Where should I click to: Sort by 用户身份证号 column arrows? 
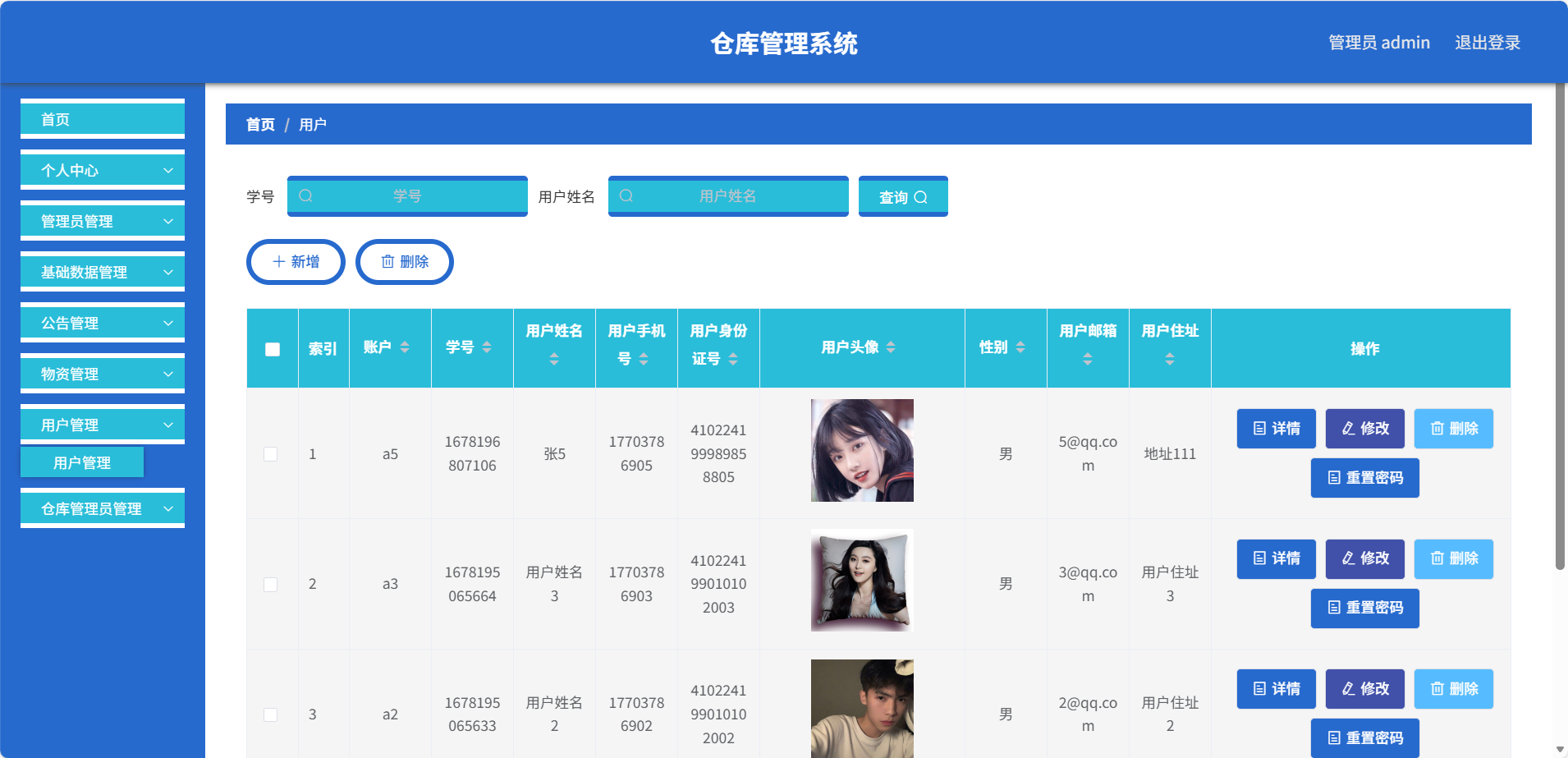pos(733,359)
